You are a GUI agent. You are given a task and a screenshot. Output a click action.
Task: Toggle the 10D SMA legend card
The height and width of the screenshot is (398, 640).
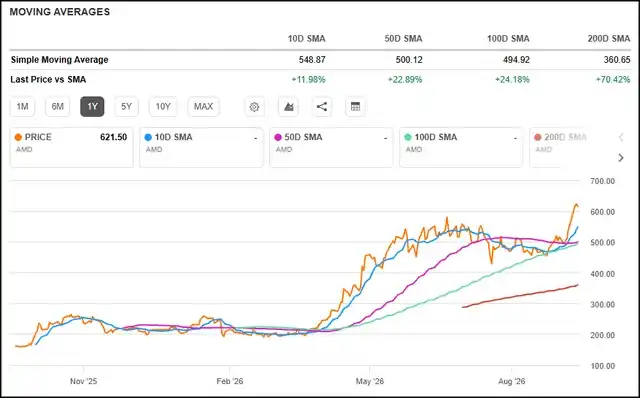click(201, 147)
